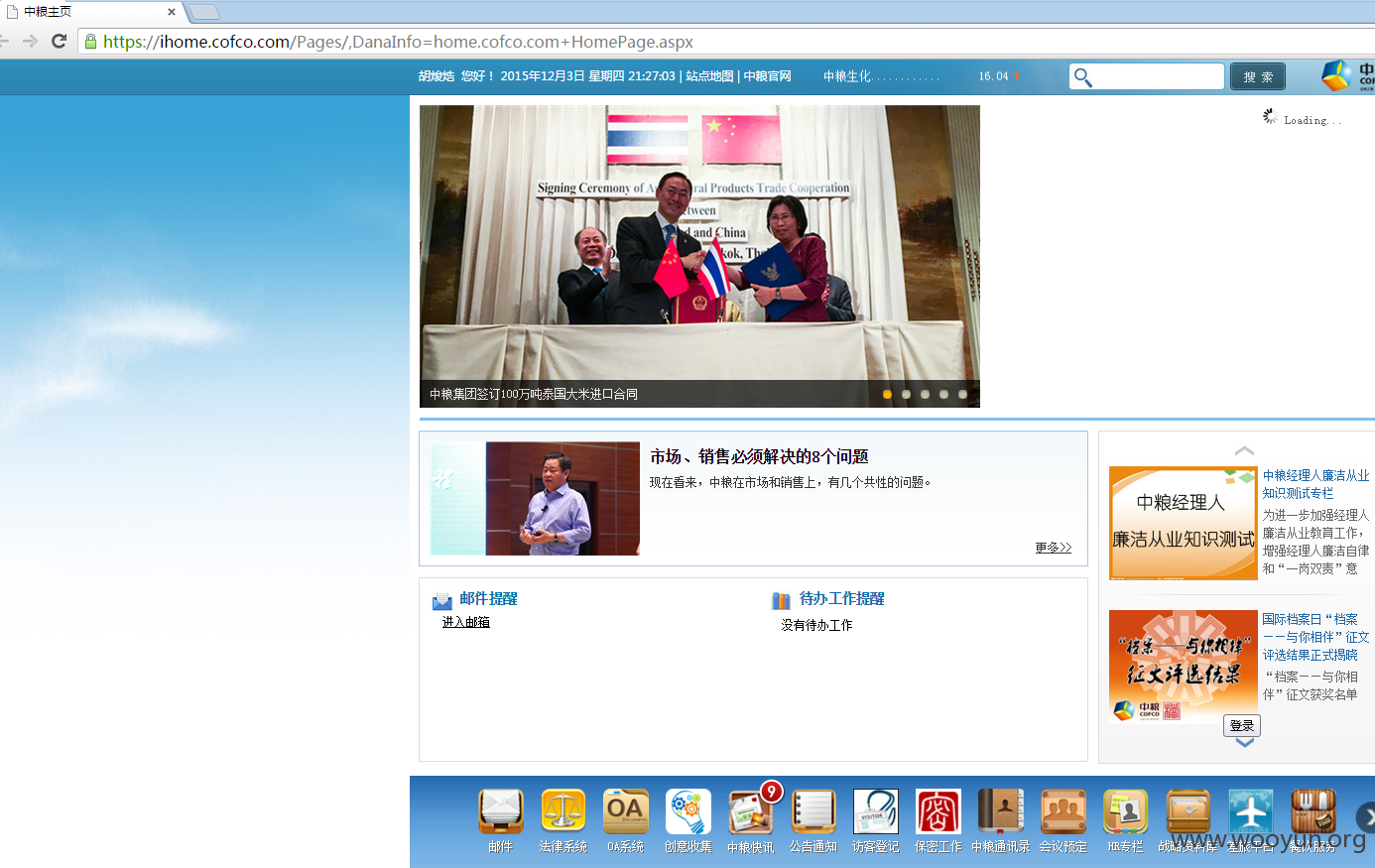Image resolution: width=1375 pixels, height=868 pixels.
Task: Open the 站点地图 link
Action: 709,76
